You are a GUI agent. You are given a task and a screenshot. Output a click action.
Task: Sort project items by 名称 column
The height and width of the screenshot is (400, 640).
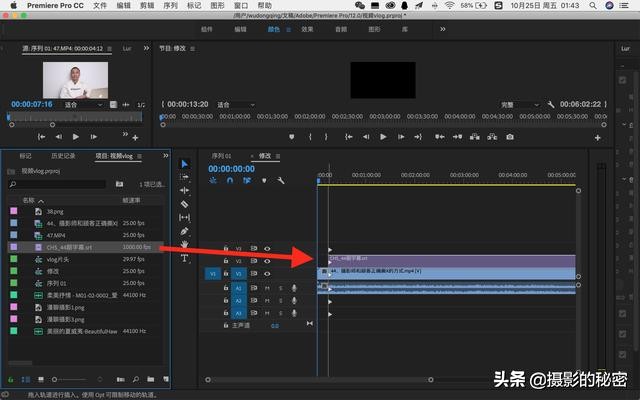pyautogui.click(x=29, y=200)
